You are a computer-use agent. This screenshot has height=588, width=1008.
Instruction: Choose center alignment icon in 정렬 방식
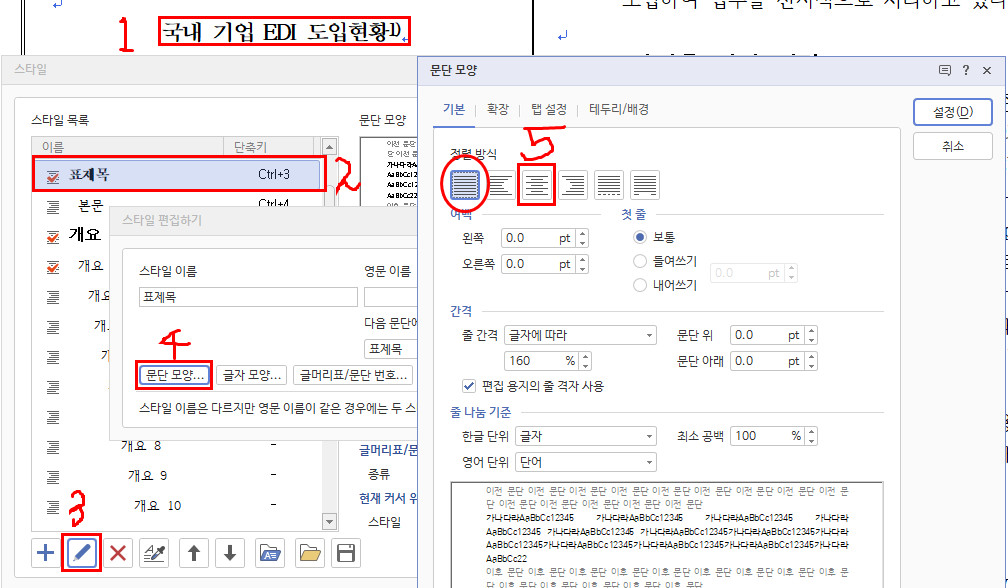(537, 185)
